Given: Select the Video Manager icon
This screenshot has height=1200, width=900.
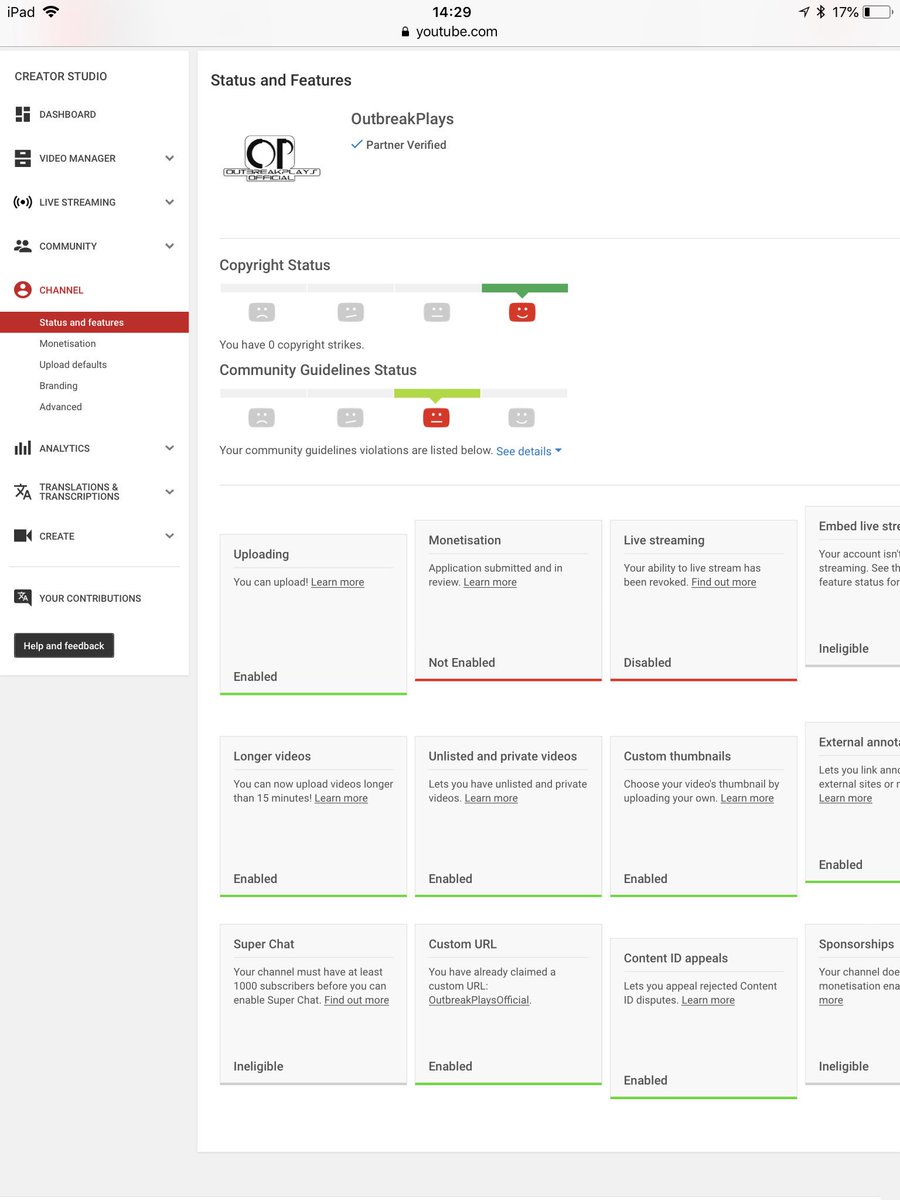Looking at the screenshot, I should click(x=22, y=158).
